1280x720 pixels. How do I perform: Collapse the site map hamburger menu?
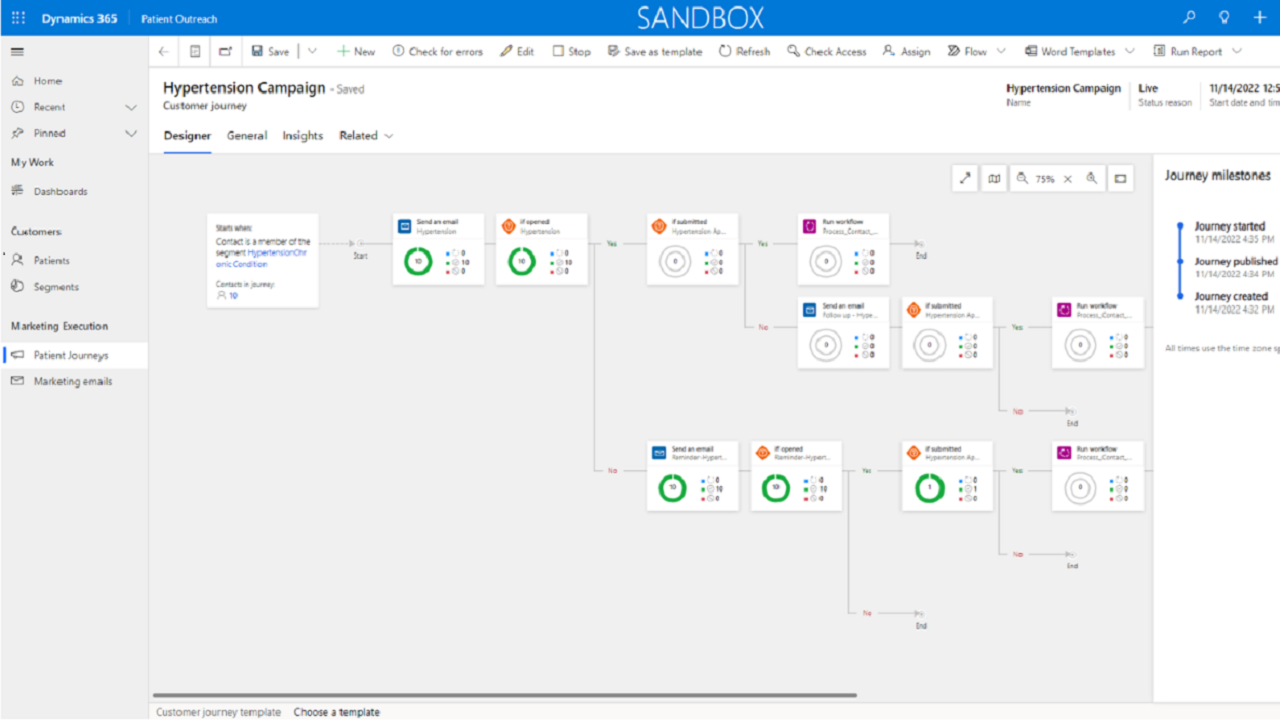[17, 51]
